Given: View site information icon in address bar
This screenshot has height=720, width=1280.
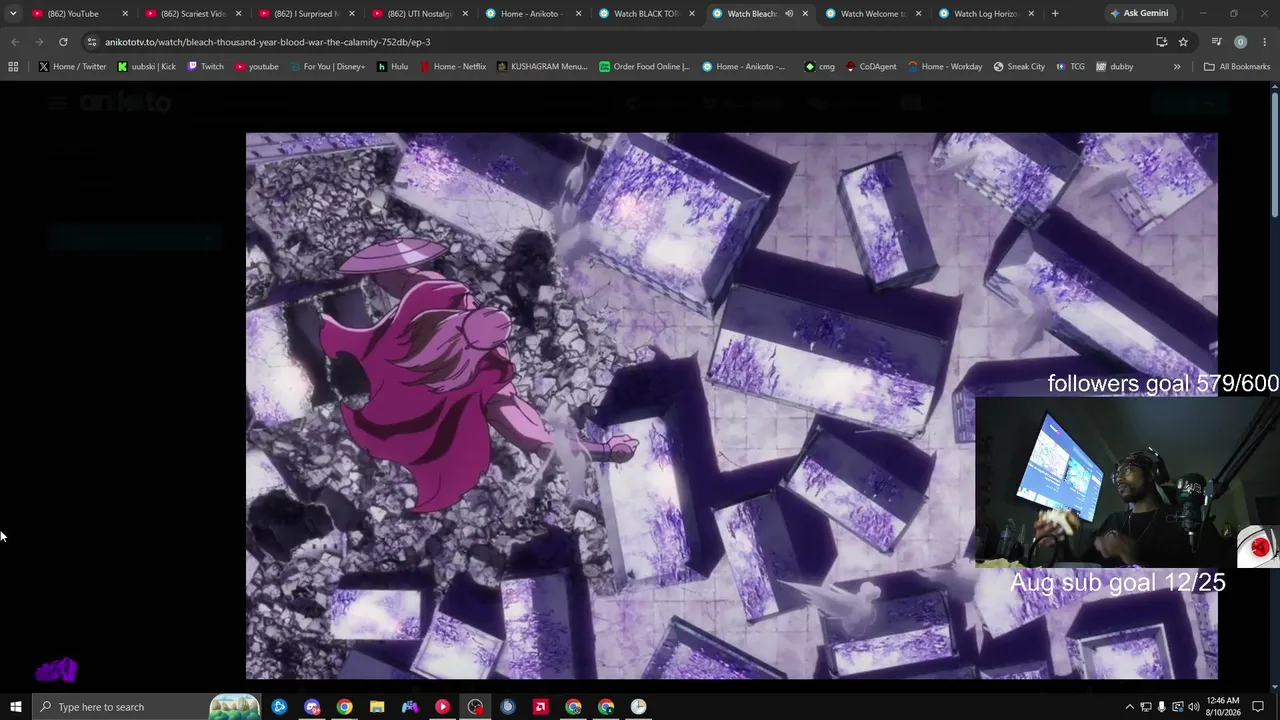Looking at the screenshot, I should click(x=92, y=42).
